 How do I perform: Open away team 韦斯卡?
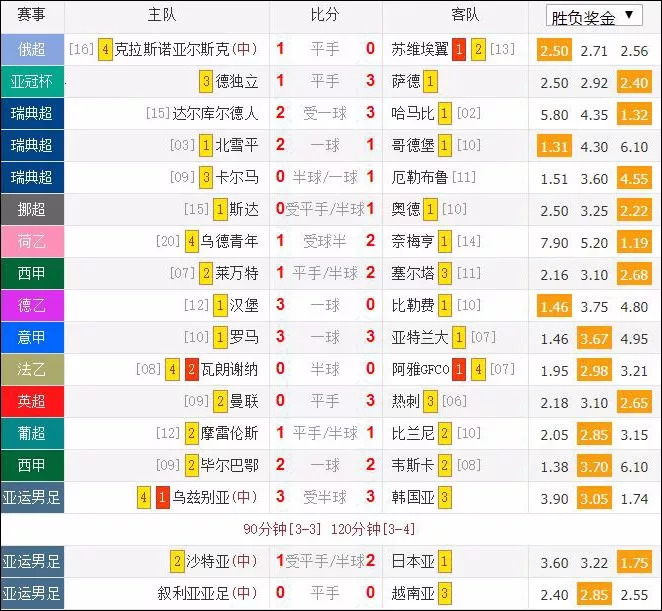click(412, 466)
